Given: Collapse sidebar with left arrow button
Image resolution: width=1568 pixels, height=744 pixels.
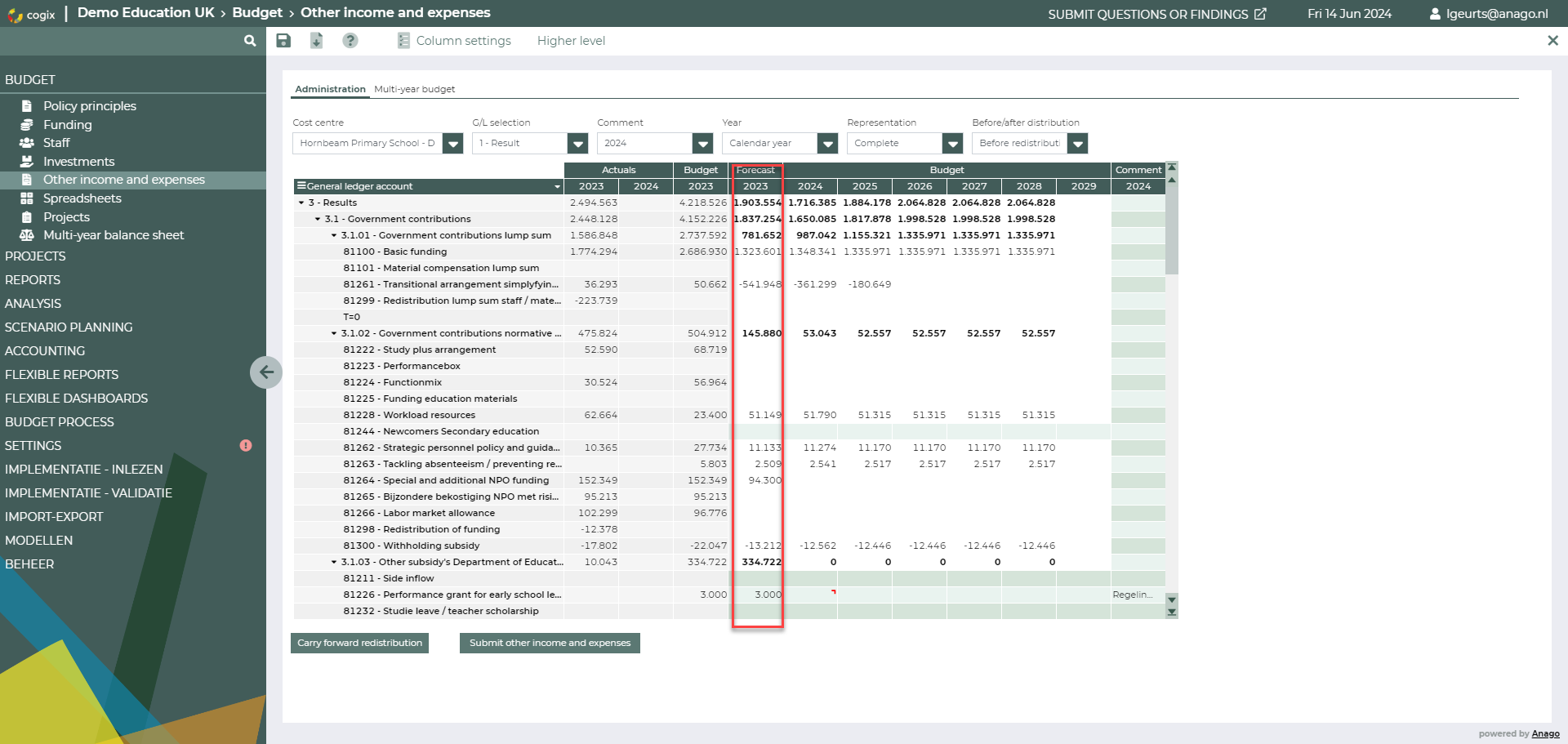Looking at the screenshot, I should (266, 372).
